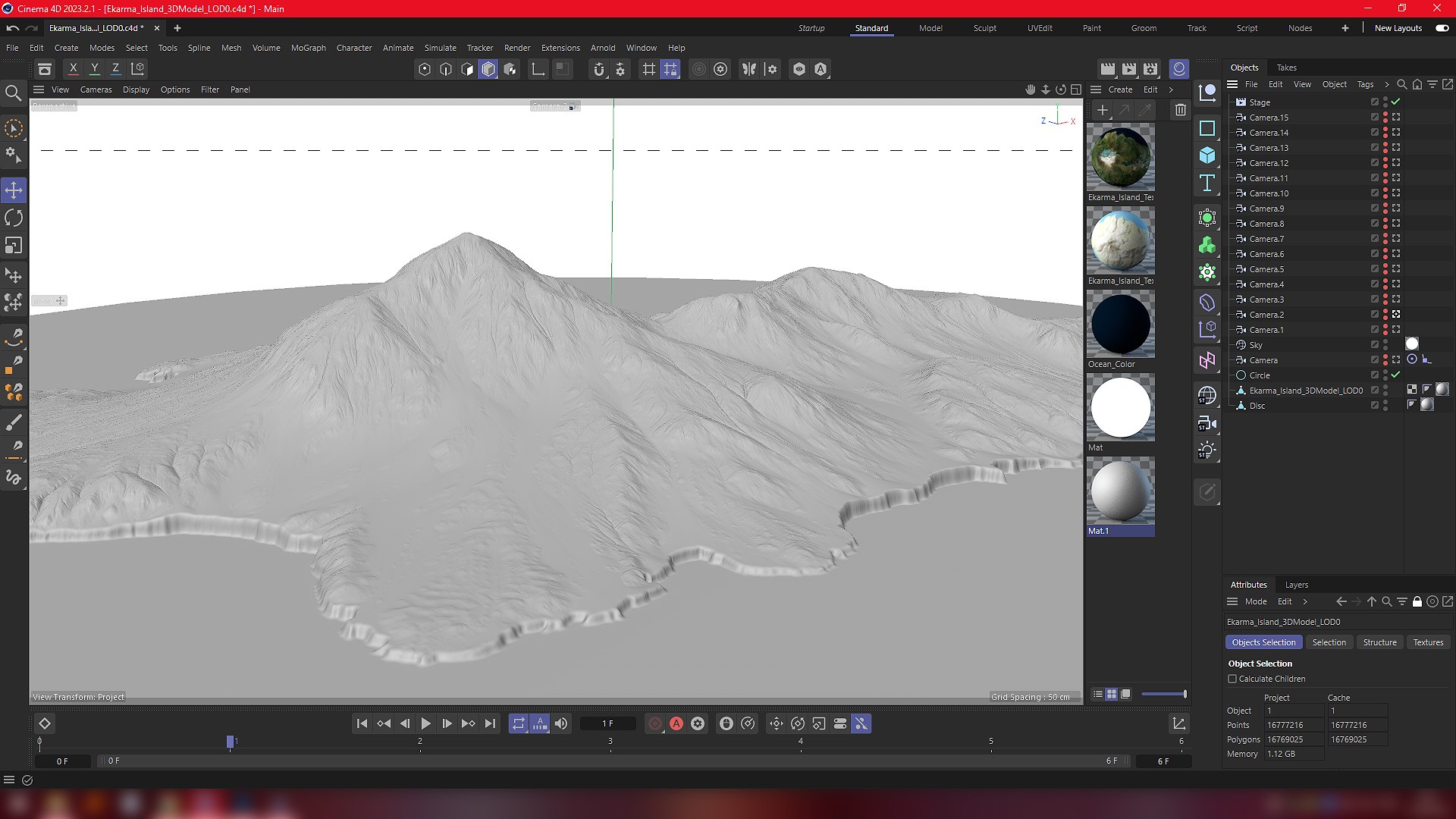Viewport: 1456px width, 819px height.
Task: Switch to the Sculpt layout tab
Action: pyautogui.click(x=985, y=28)
